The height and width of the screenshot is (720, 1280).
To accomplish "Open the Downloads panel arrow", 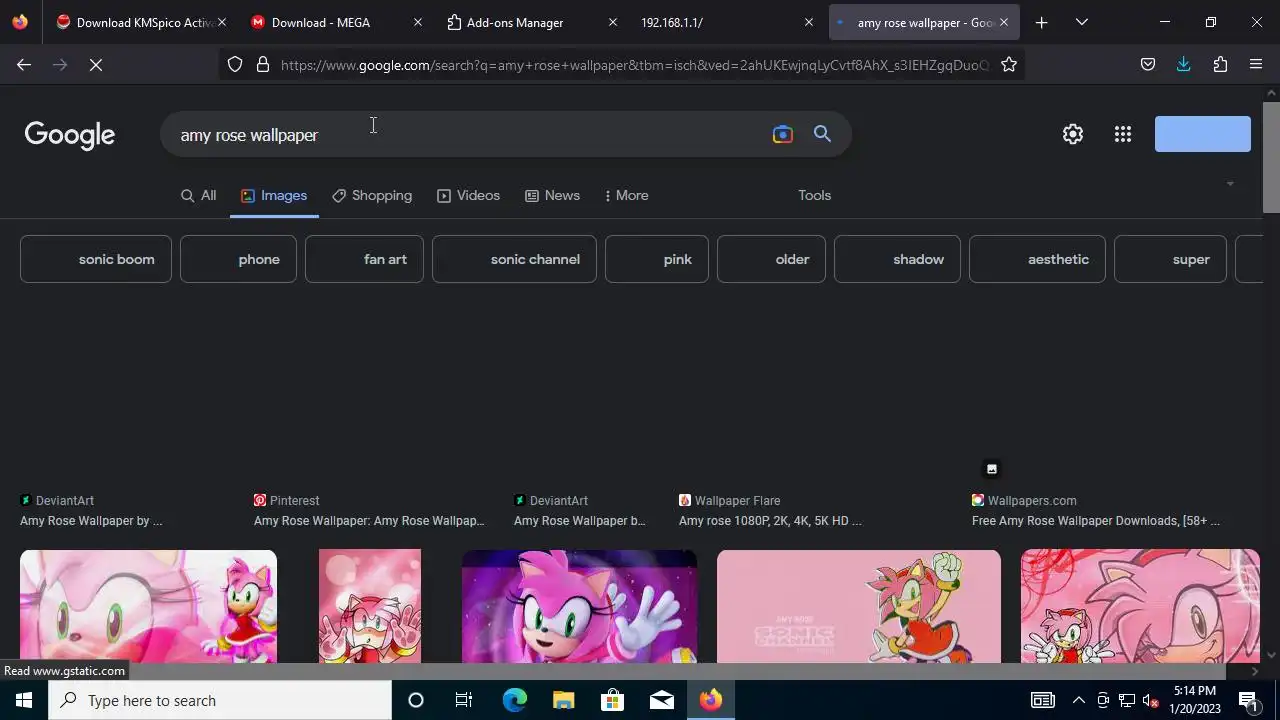I will 1184,65.
